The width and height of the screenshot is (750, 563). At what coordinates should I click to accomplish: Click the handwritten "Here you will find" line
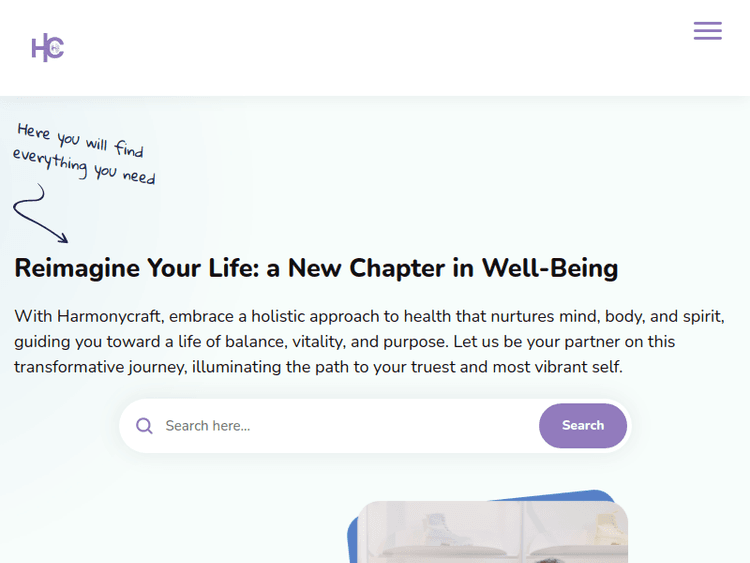pyautogui.click(x=80, y=139)
